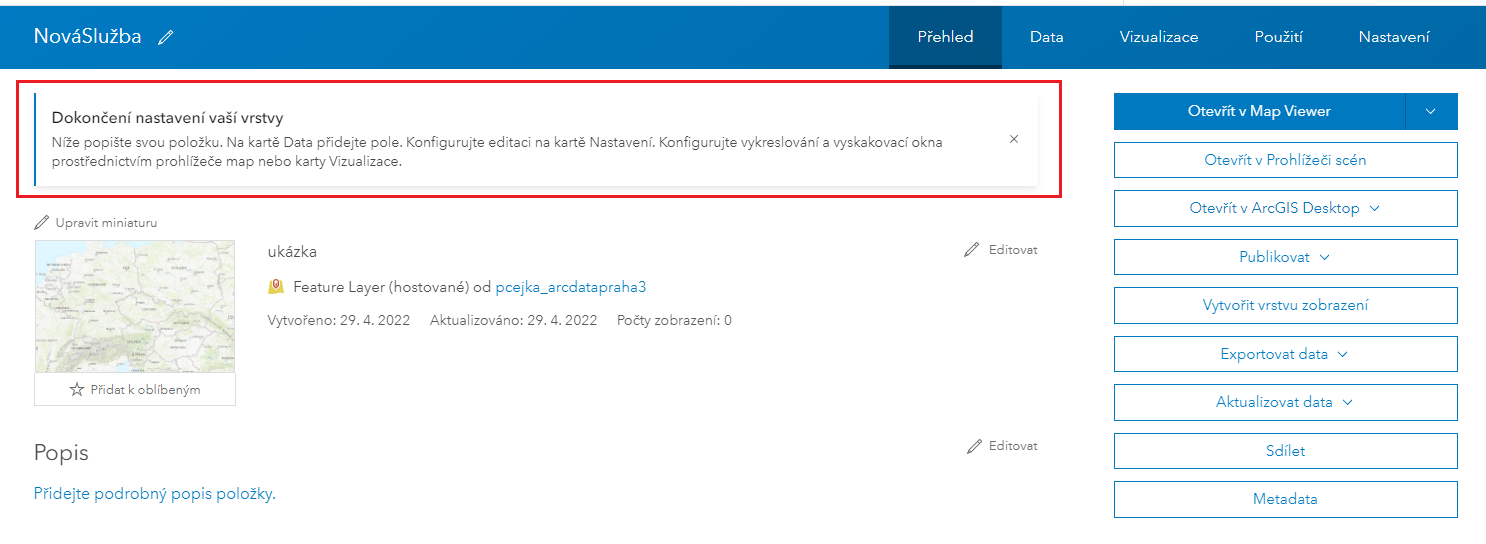
Task: Click the Editovat pencil in Popis section
Action: pyautogui.click(x=974, y=446)
